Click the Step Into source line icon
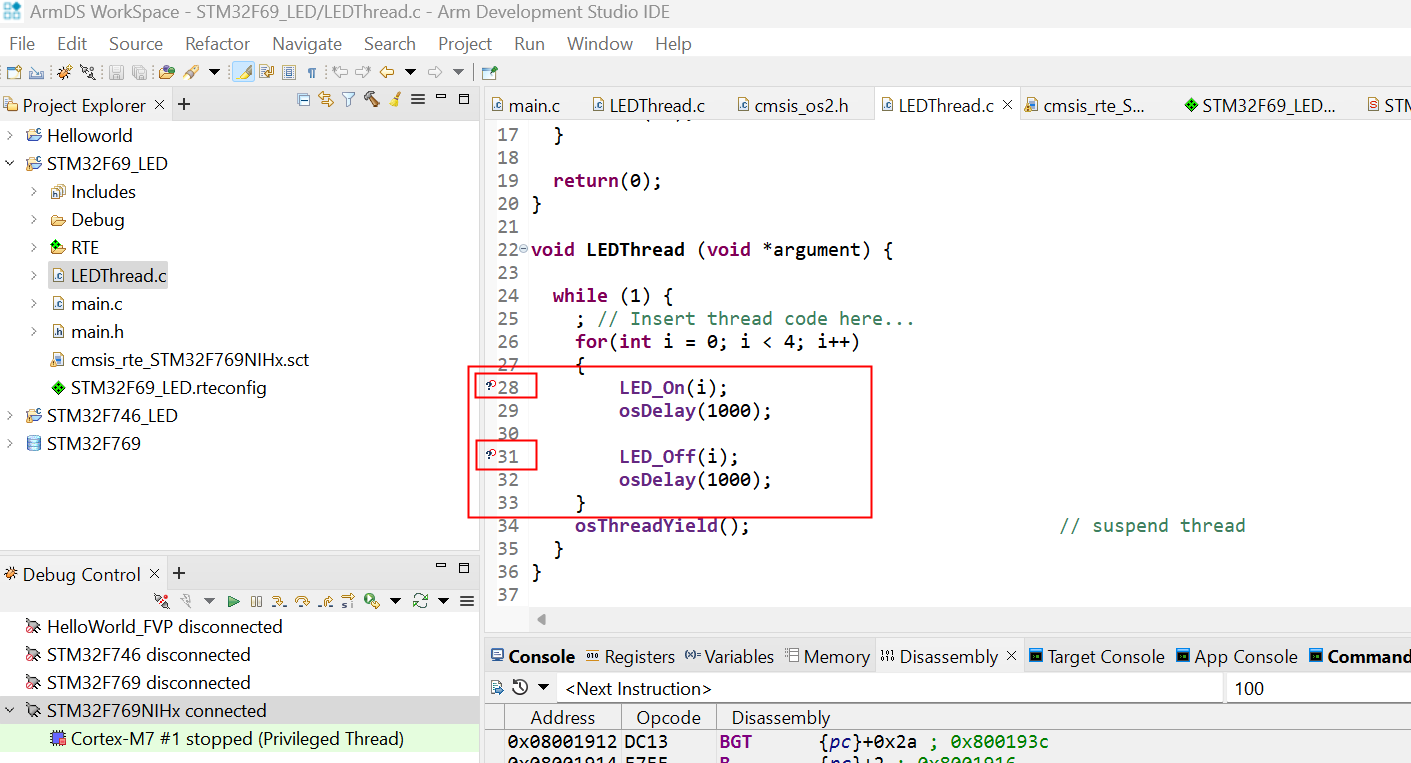Image resolution: width=1411 pixels, height=763 pixels. pyautogui.click(x=279, y=601)
